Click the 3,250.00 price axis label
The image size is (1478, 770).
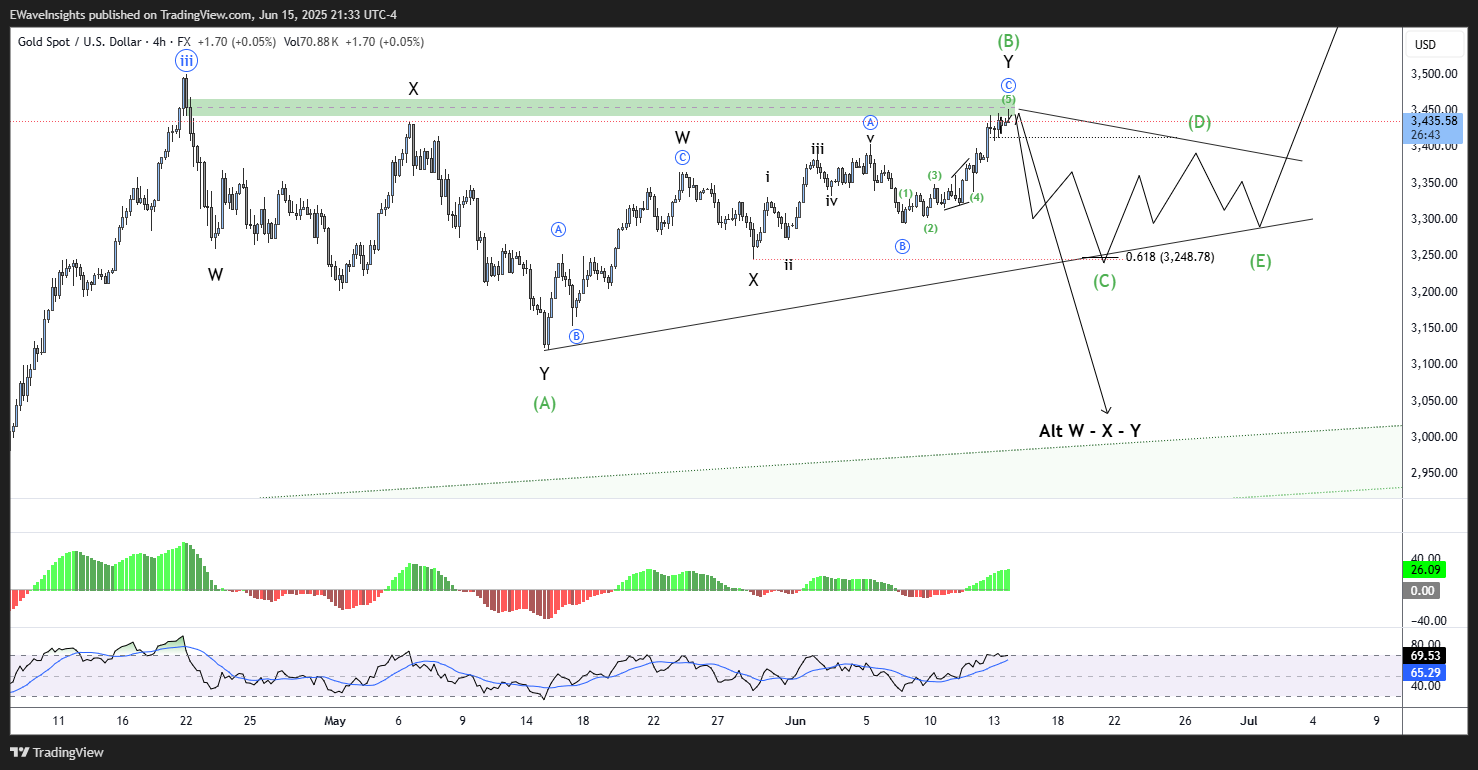(x=1432, y=255)
